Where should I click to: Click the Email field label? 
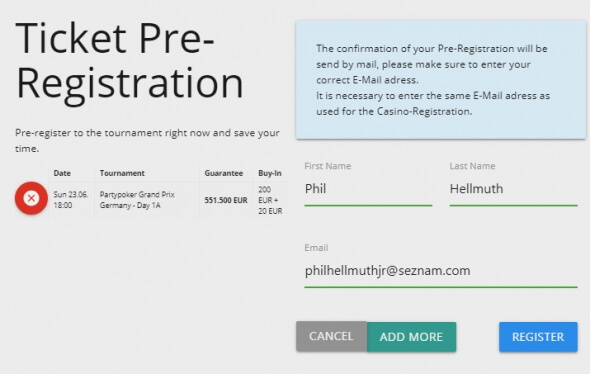coord(316,248)
